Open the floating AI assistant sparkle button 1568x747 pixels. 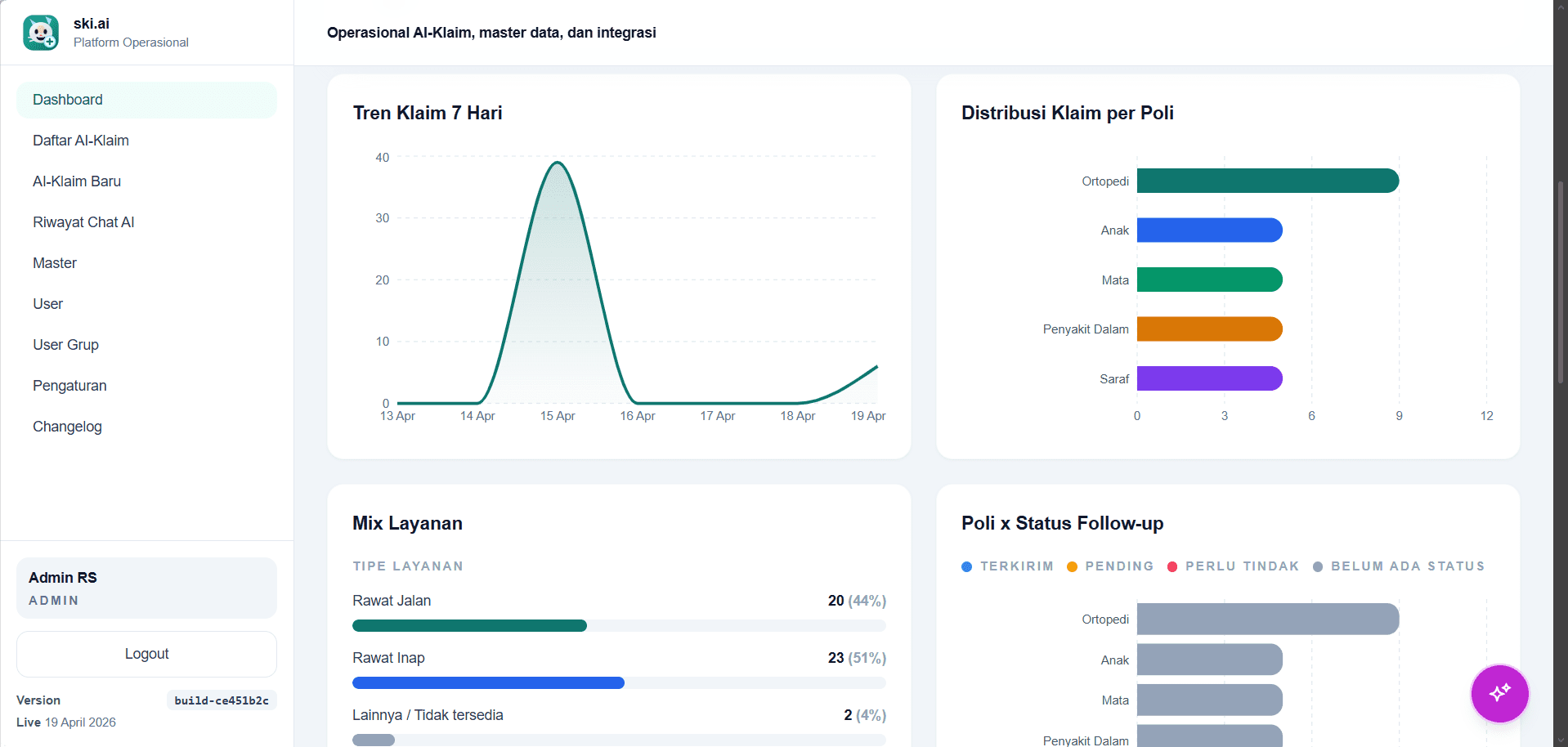tap(1499, 694)
